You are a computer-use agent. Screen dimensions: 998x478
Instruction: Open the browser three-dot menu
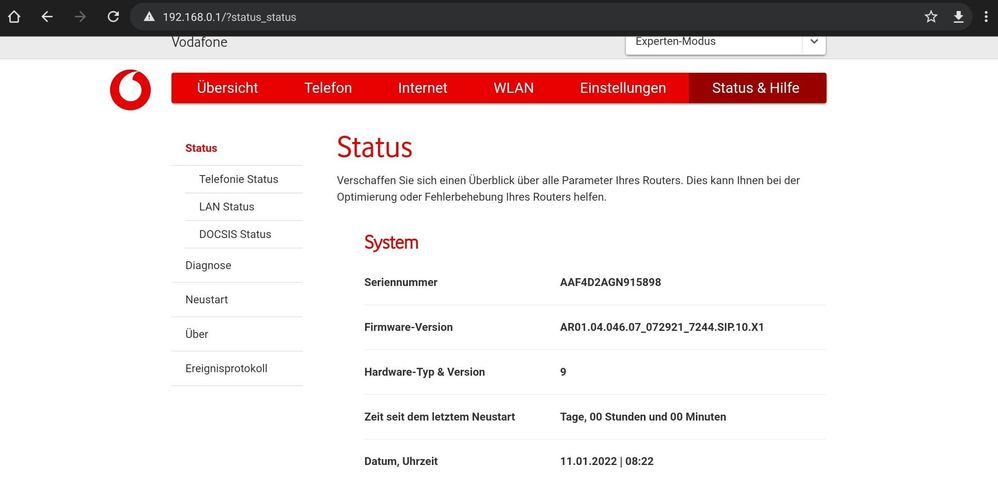(x=986, y=17)
